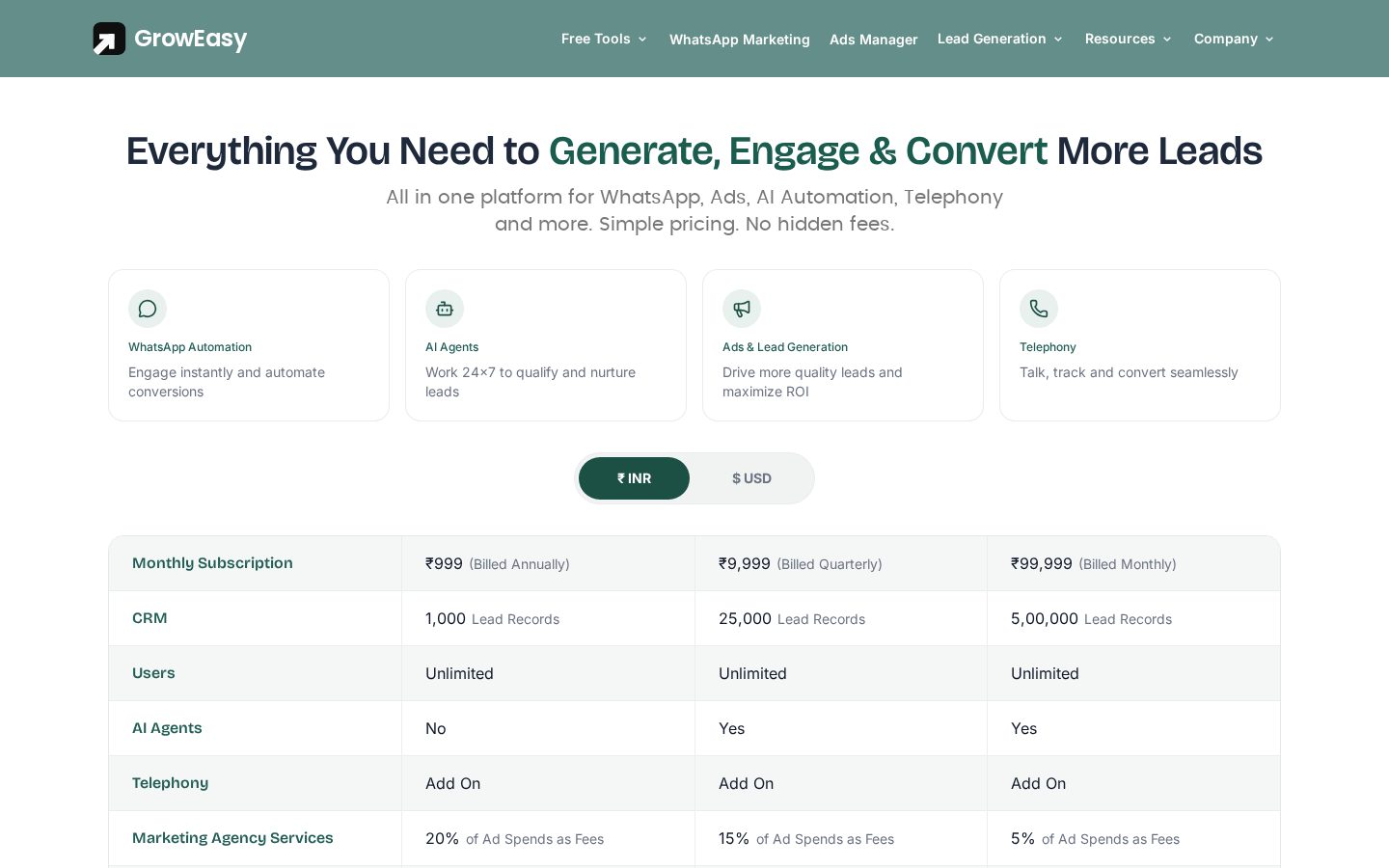The height and width of the screenshot is (868, 1389).
Task: Expand the Lead Generation dropdown chevron
Action: (x=1058, y=40)
